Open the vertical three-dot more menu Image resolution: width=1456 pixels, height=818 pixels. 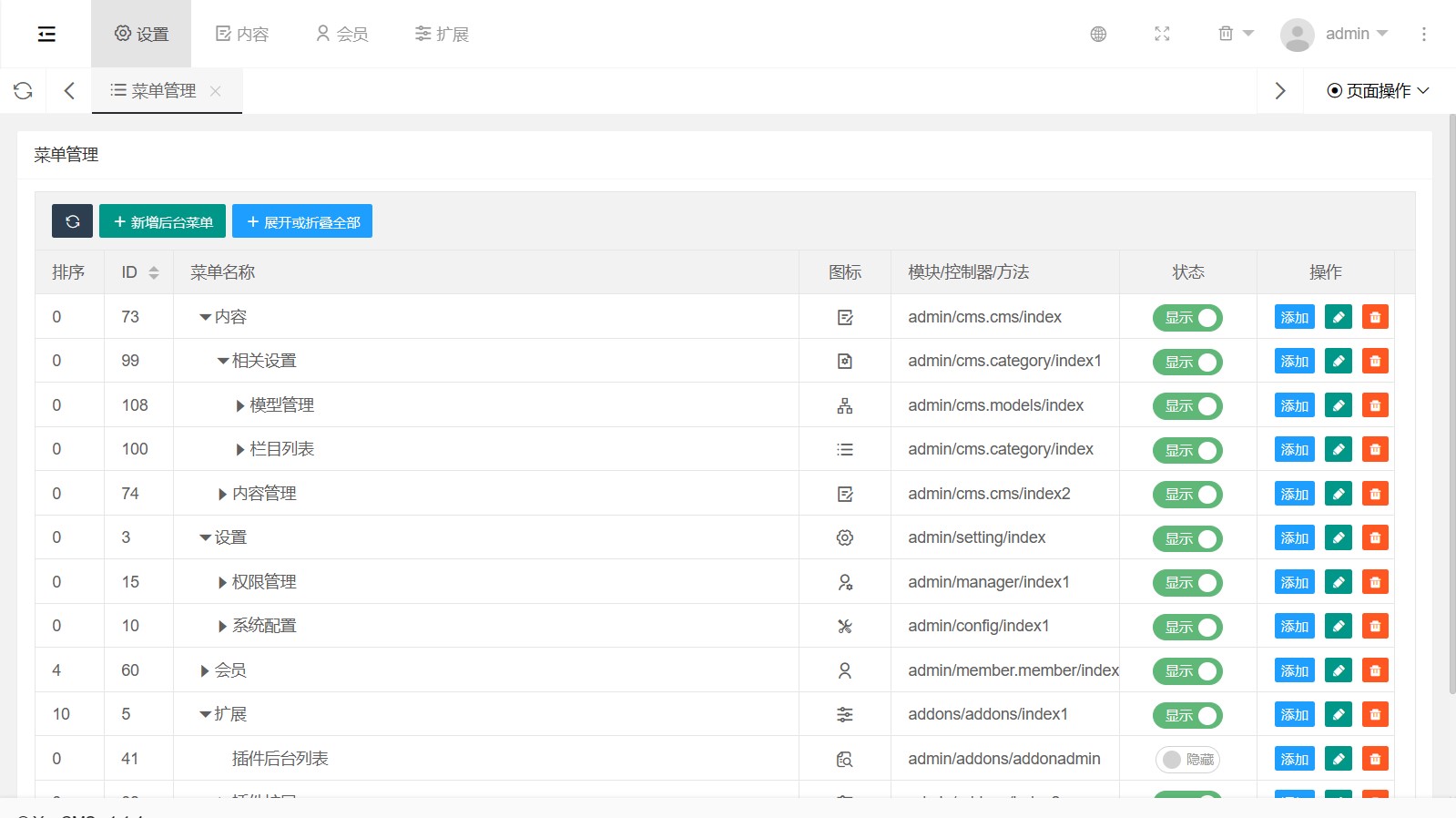pos(1424,34)
